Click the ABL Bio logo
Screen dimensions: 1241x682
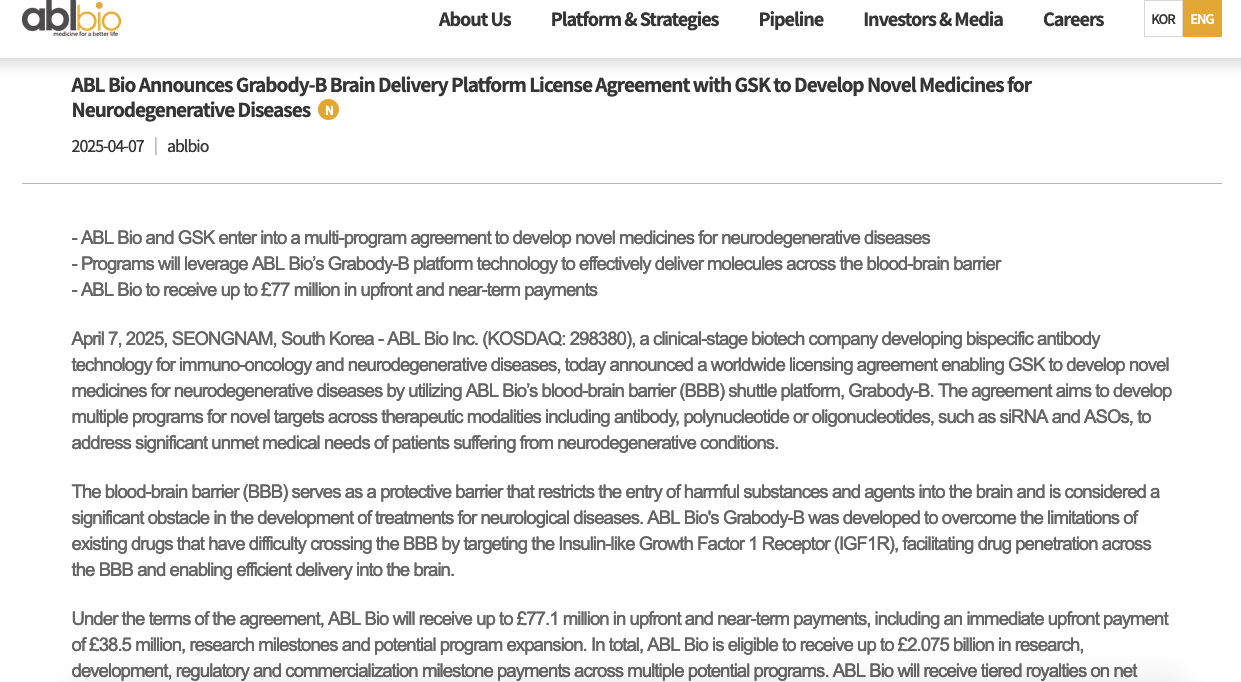click(71, 18)
